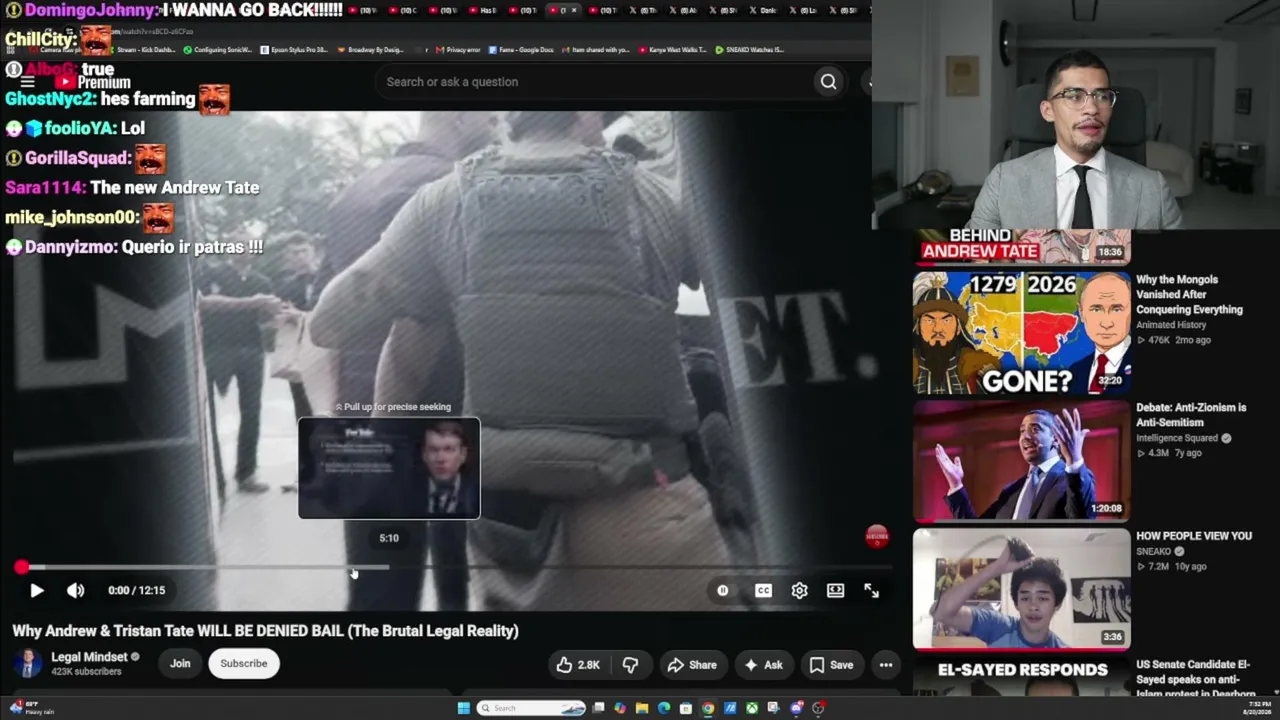Open the Legal Mindset channel name link

tap(89, 657)
